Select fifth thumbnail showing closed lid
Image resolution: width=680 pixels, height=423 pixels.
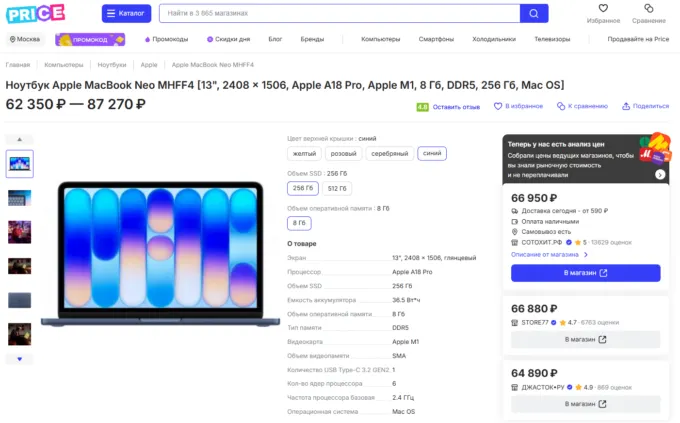coord(20,300)
